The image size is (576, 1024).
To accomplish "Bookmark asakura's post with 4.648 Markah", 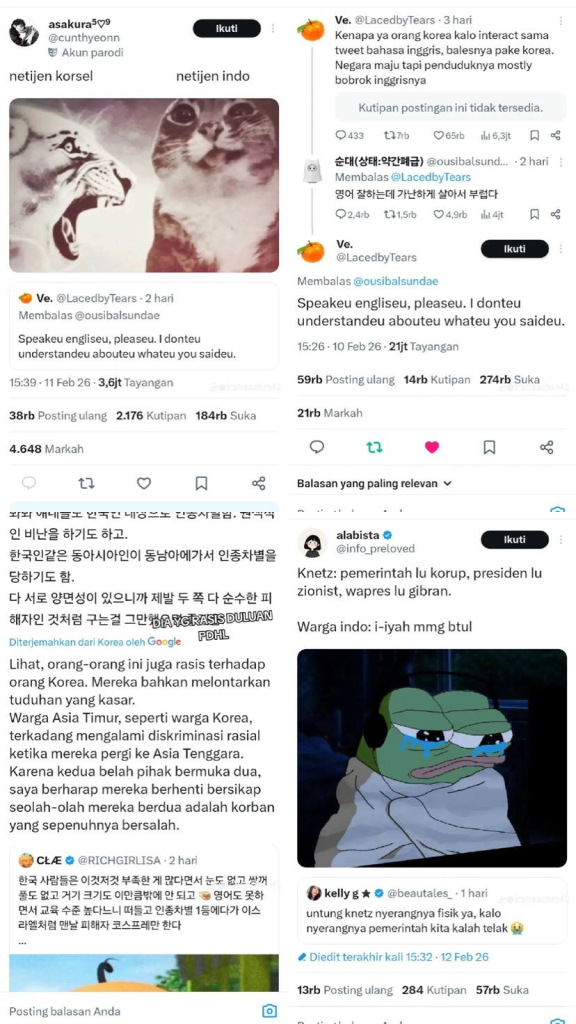I will 201,483.
